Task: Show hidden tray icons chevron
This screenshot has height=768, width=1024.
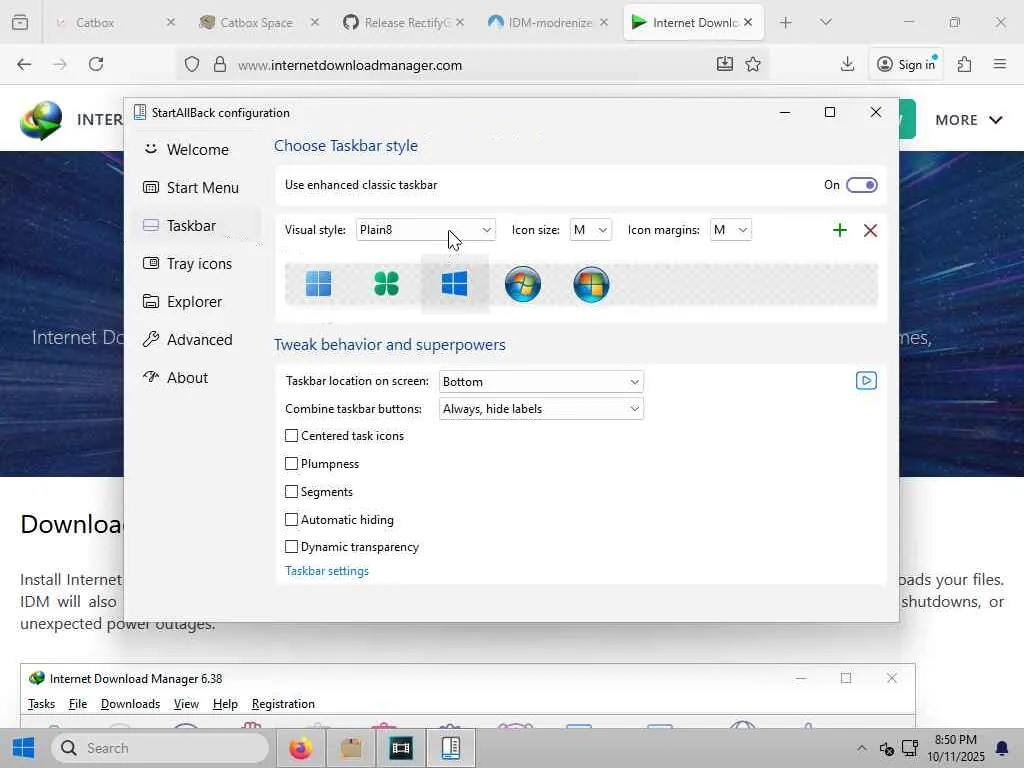Action: tap(862, 748)
